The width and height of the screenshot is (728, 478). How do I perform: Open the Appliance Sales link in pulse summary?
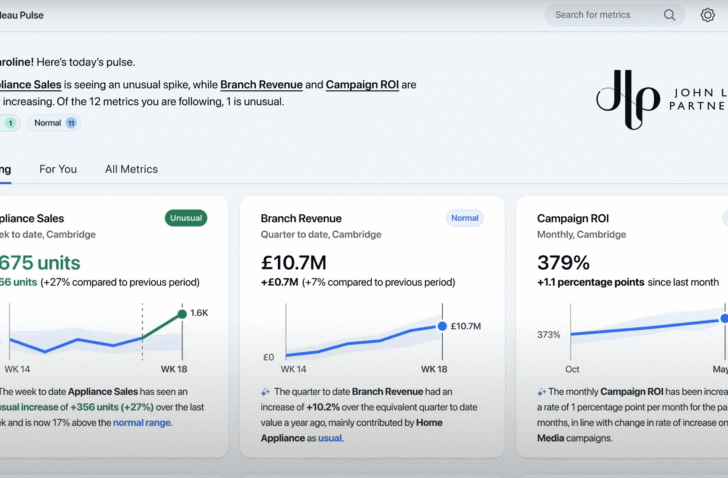tap(31, 85)
